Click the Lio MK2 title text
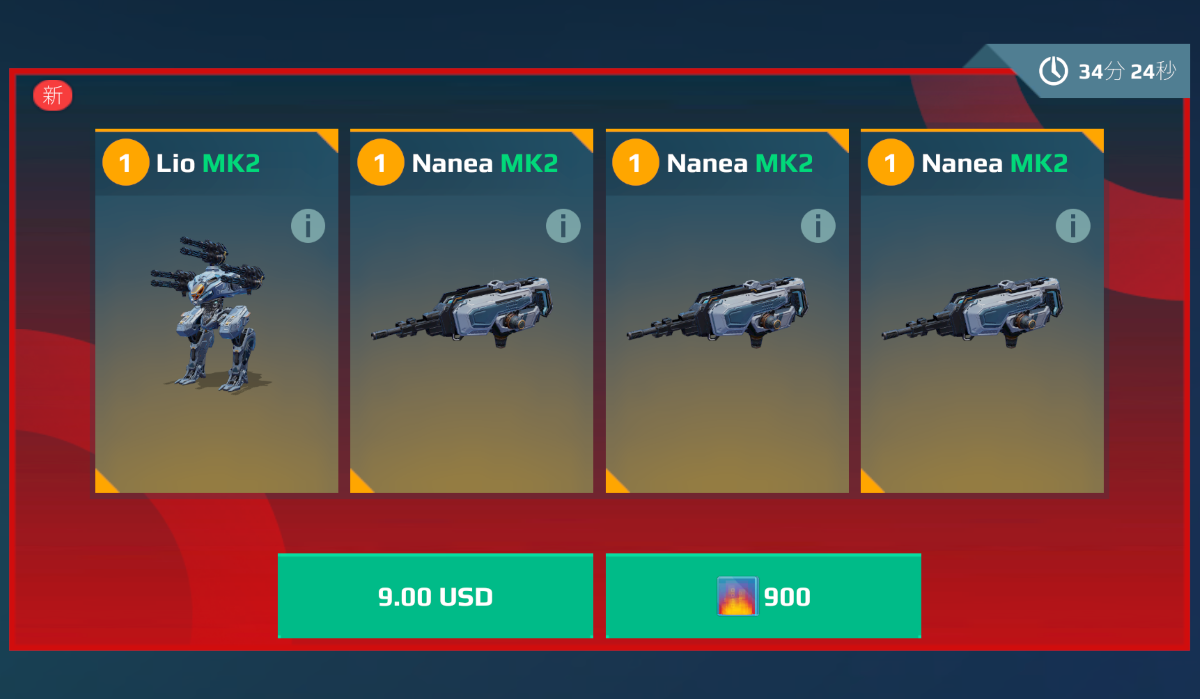 (x=208, y=163)
